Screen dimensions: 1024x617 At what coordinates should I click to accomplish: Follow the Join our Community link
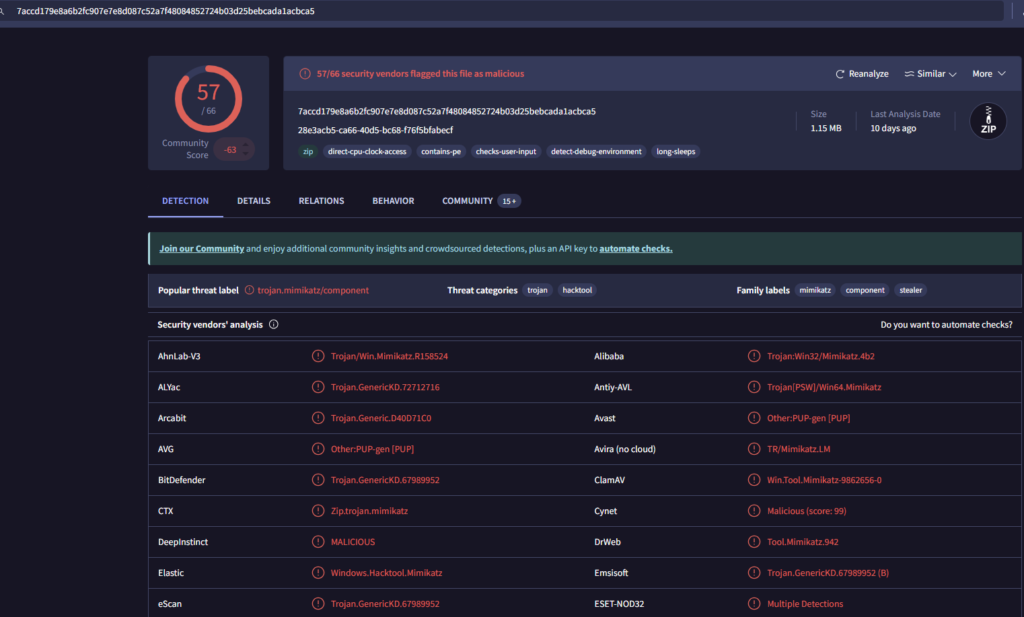click(x=202, y=249)
